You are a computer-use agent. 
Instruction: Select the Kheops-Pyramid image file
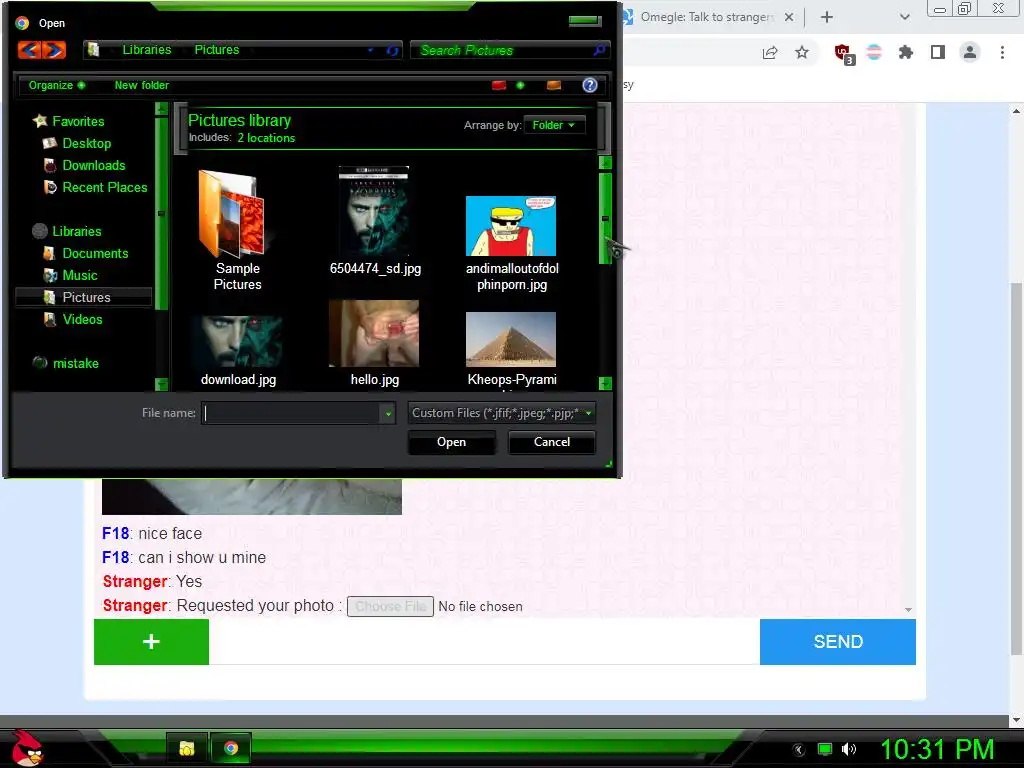pos(511,351)
